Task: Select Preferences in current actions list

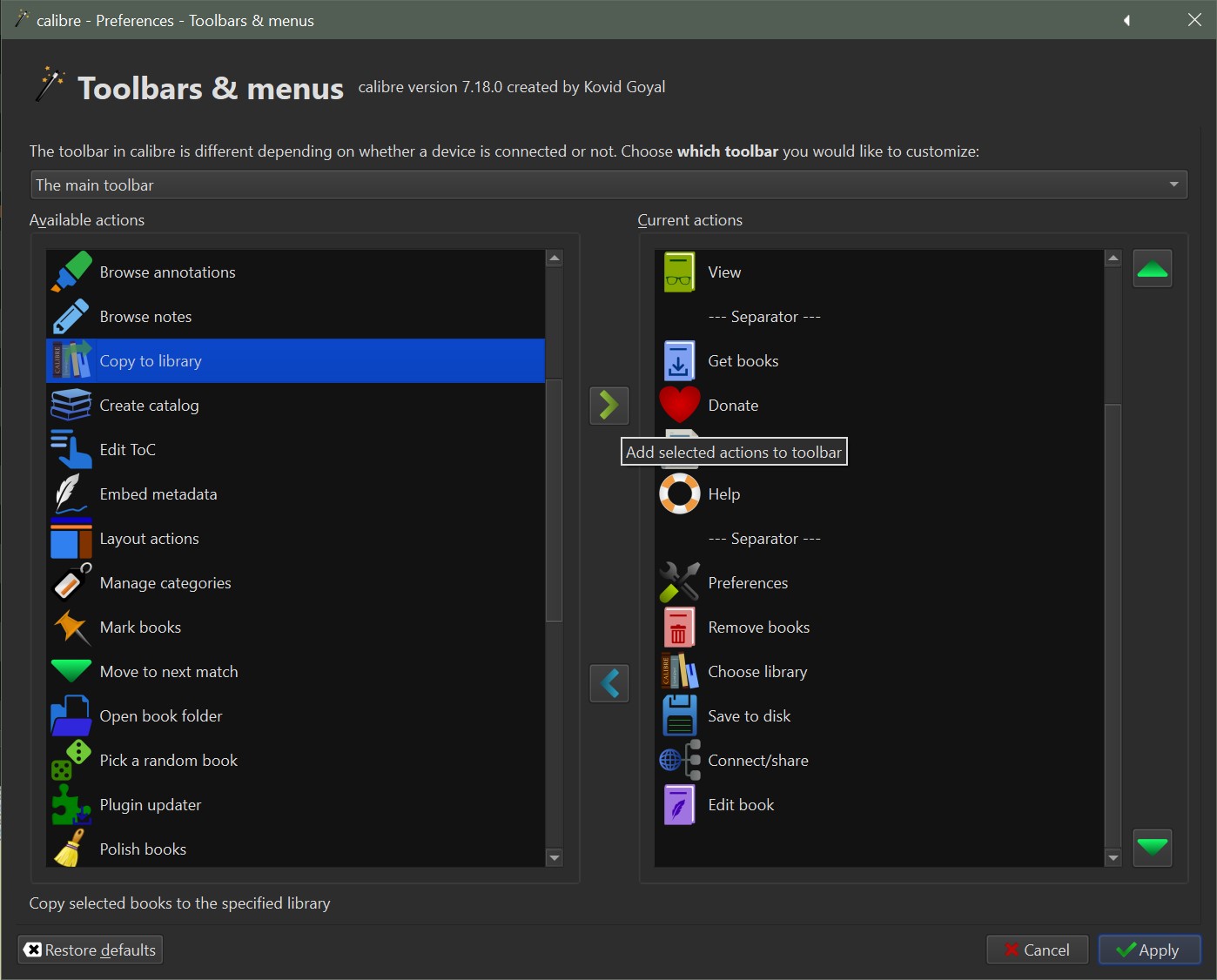Action: pos(747,583)
